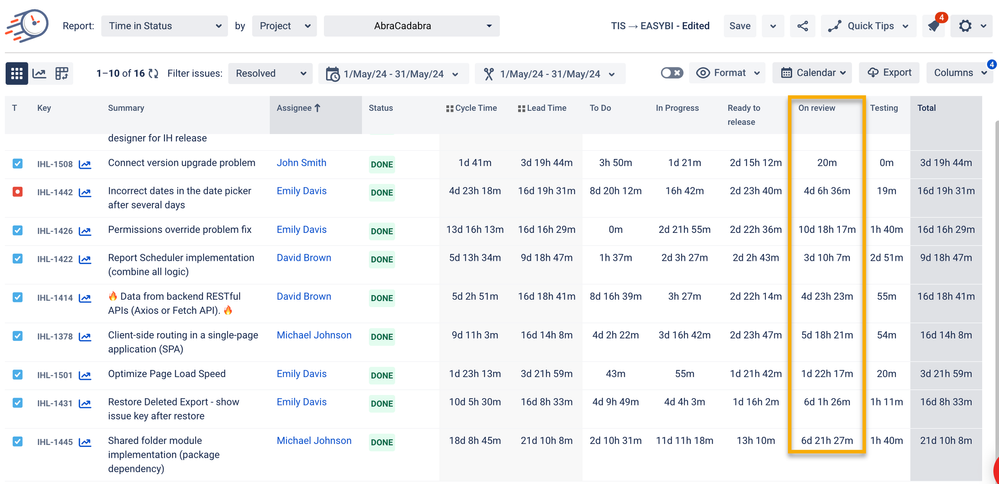Open the notifications bell icon
Screen dimensions: 999x484
coord(934,27)
